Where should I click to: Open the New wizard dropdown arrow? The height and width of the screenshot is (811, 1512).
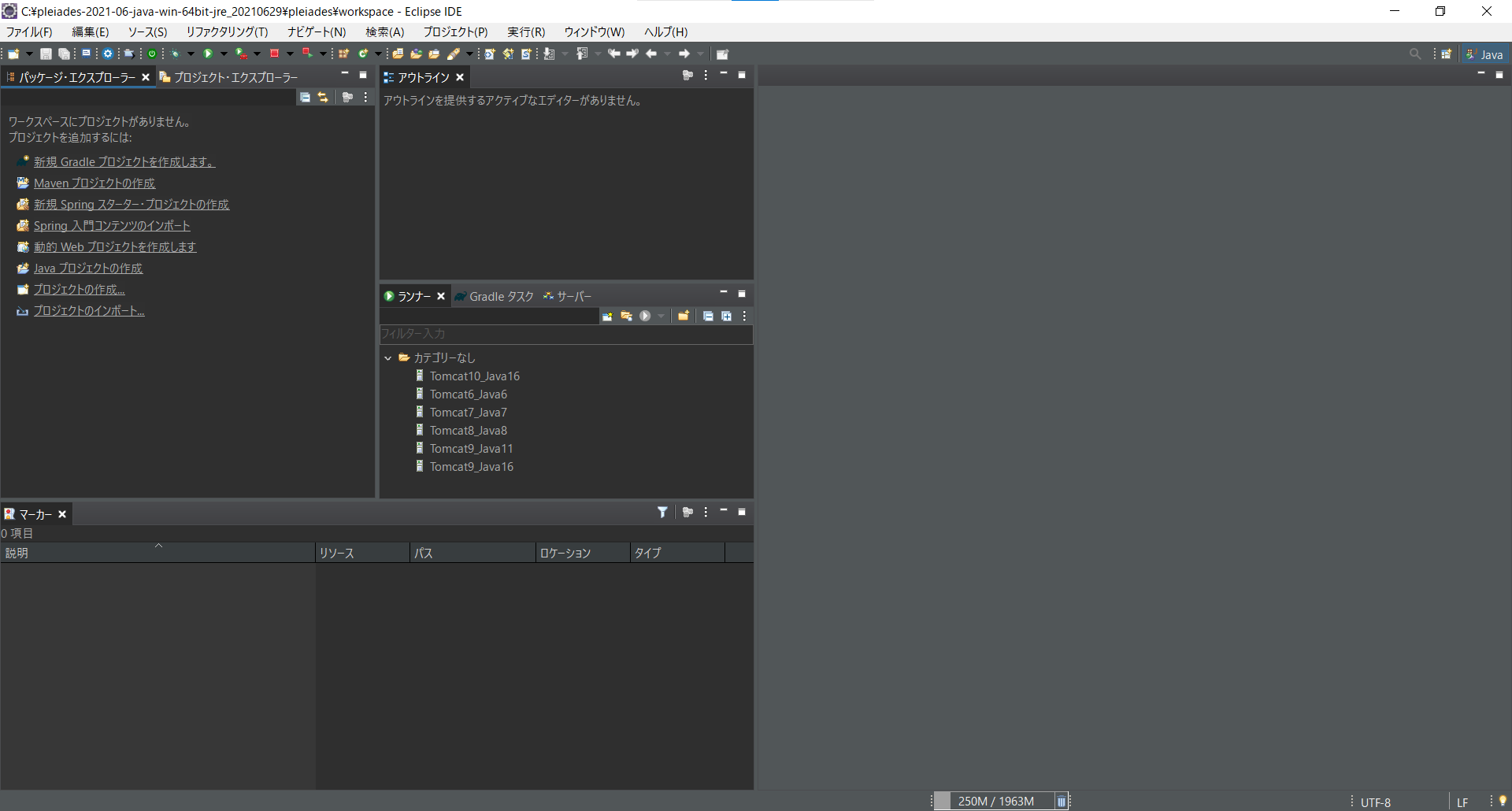tap(29, 54)
